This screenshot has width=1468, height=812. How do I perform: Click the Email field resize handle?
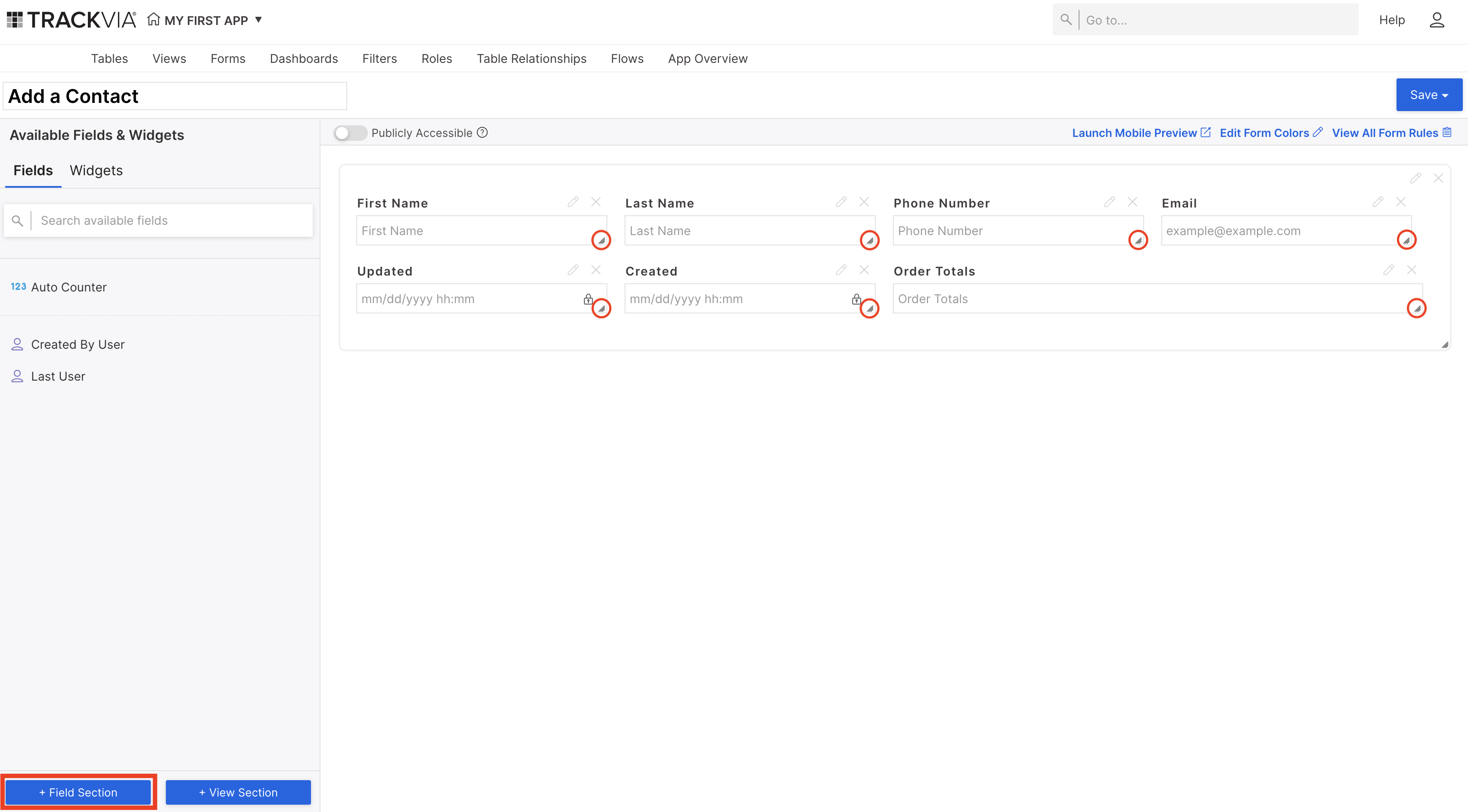pyautogui.click(x=1406, y=240)
